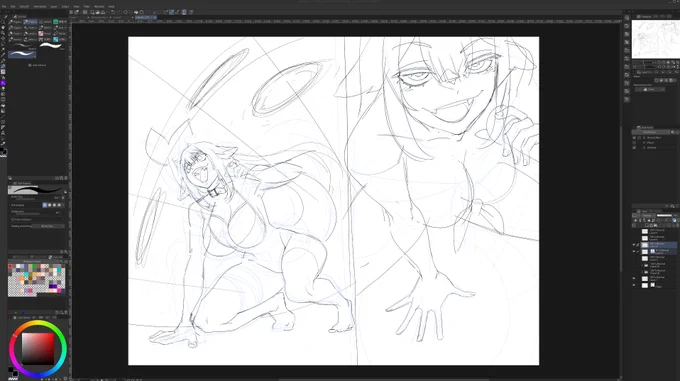Expand the lower layer folder arrow
680x381 pixels.
(643, 272)
